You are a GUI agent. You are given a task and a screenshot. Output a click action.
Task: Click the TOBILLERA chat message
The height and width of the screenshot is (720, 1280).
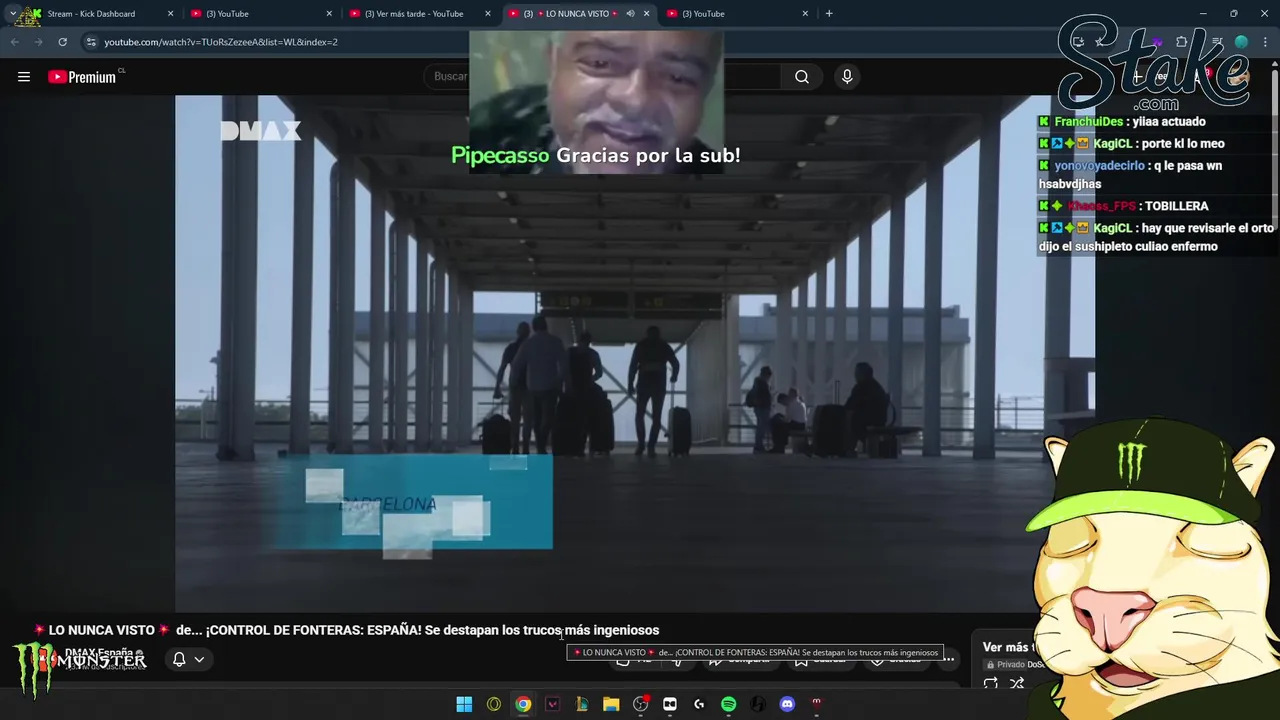[x=1177, y=206]
